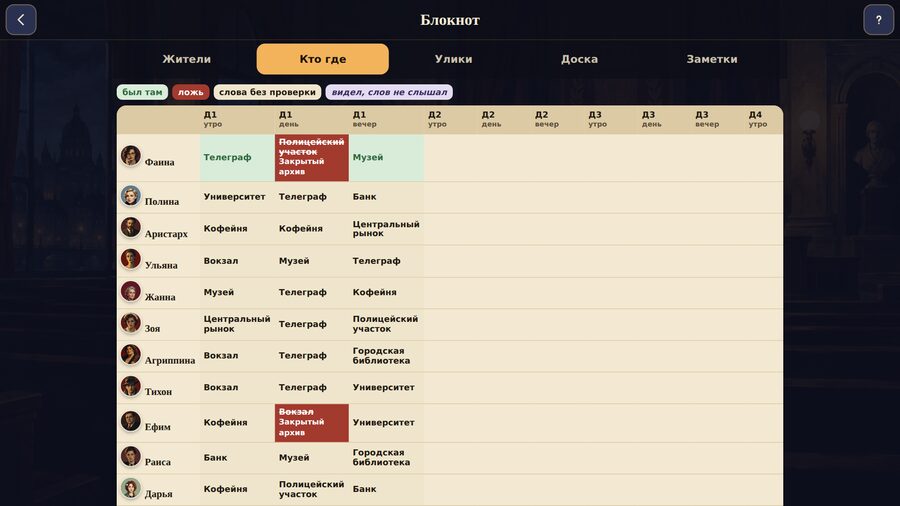Toggle the 'слова без проверки' tag

click(x=267, y=92)
